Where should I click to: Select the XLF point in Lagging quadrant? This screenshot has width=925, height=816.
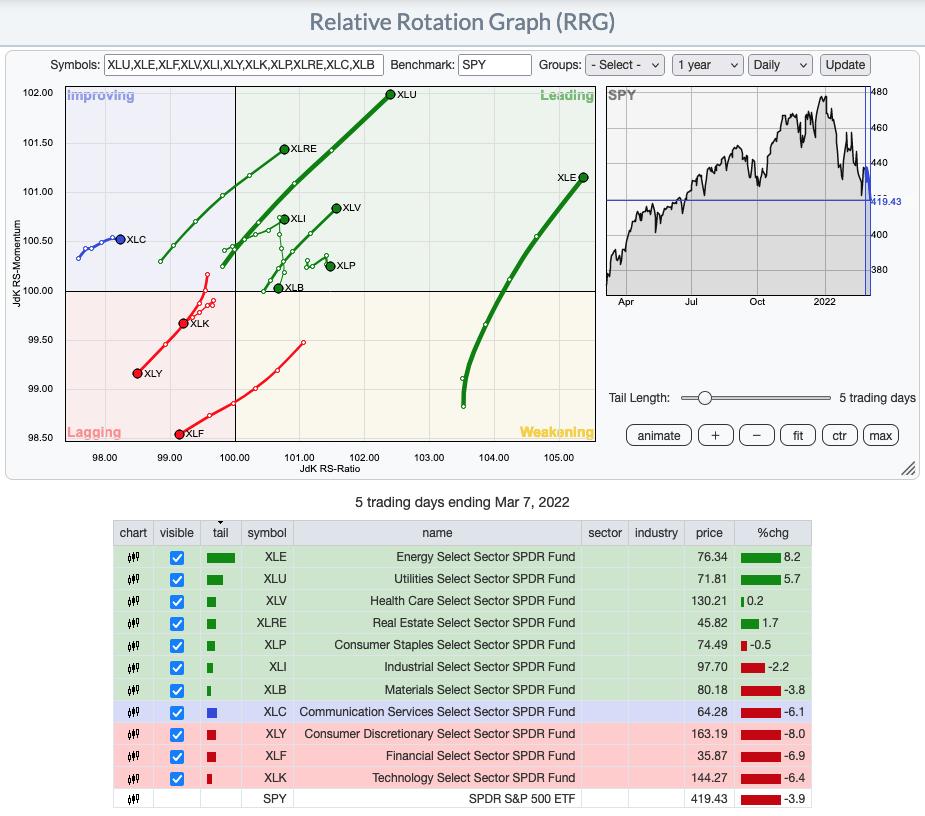179,434
